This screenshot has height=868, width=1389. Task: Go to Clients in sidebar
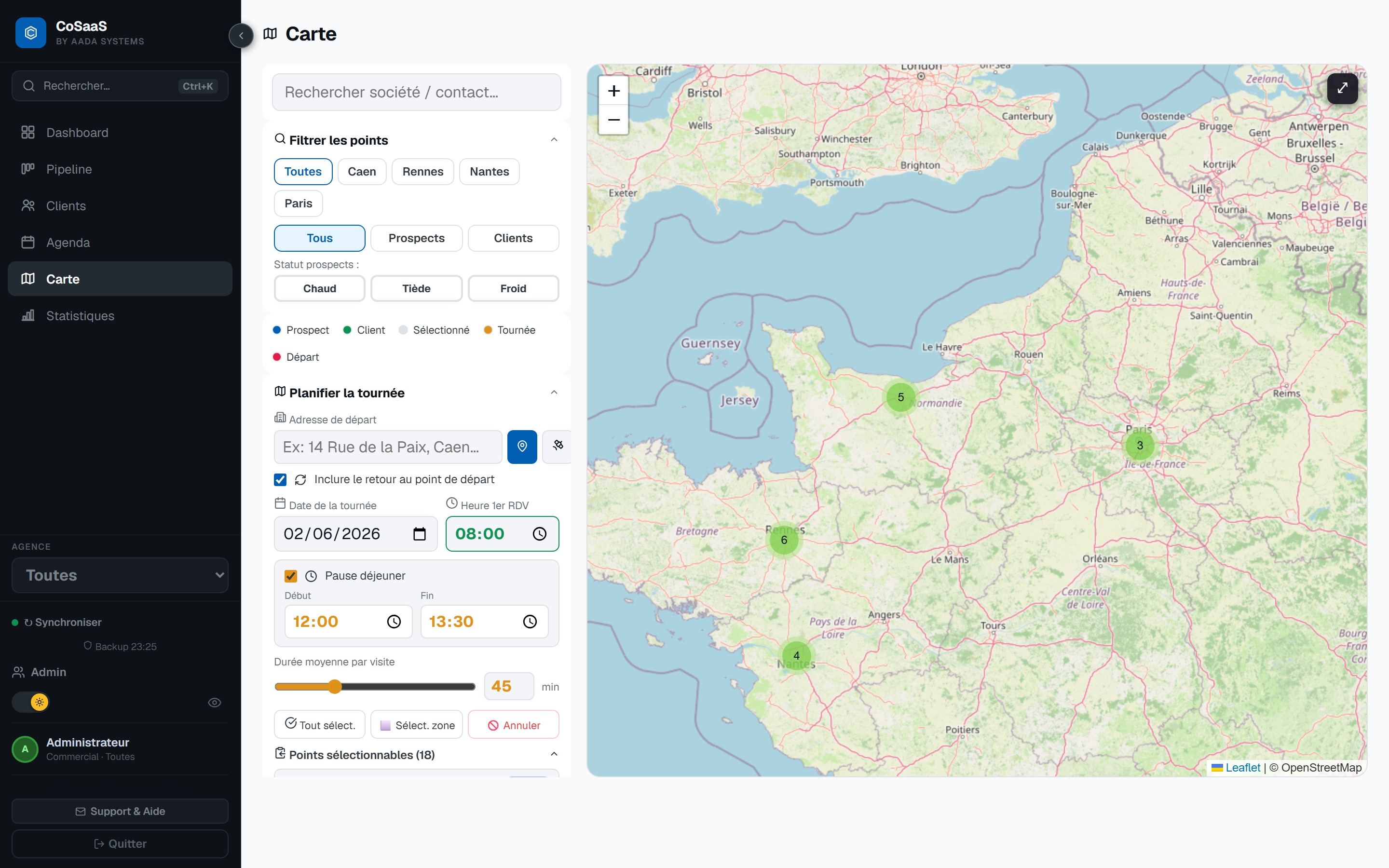click(120, 205)
